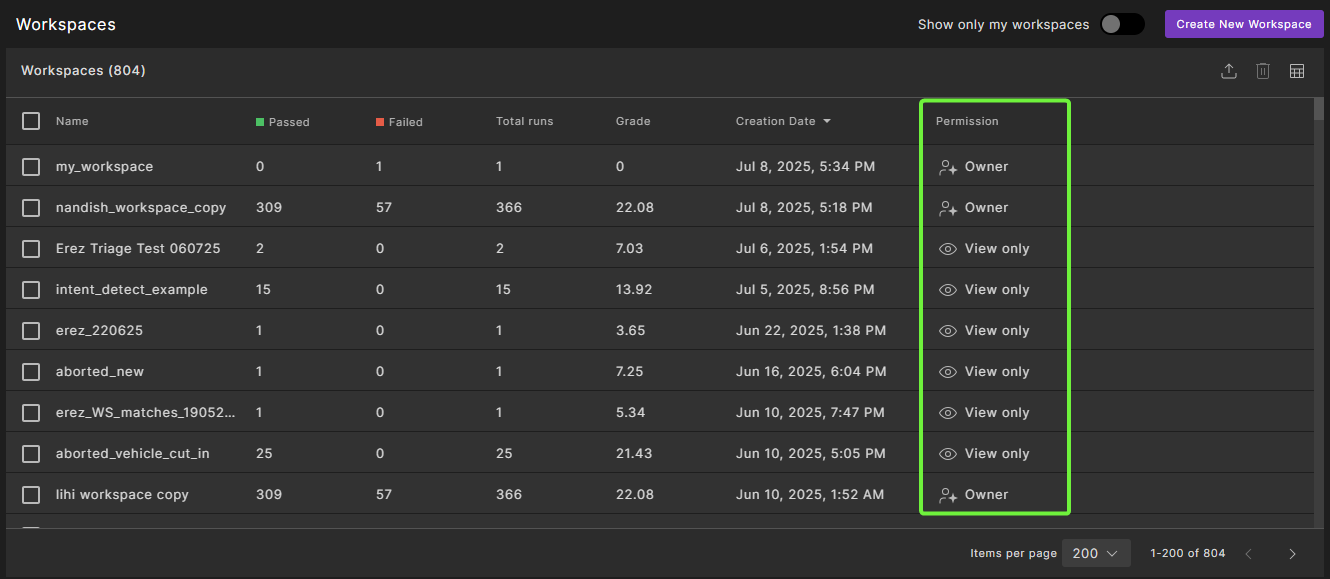Screen dimensions: 1330x579
Task: Click Create New Workspace button
Action: coord(1243,24)
